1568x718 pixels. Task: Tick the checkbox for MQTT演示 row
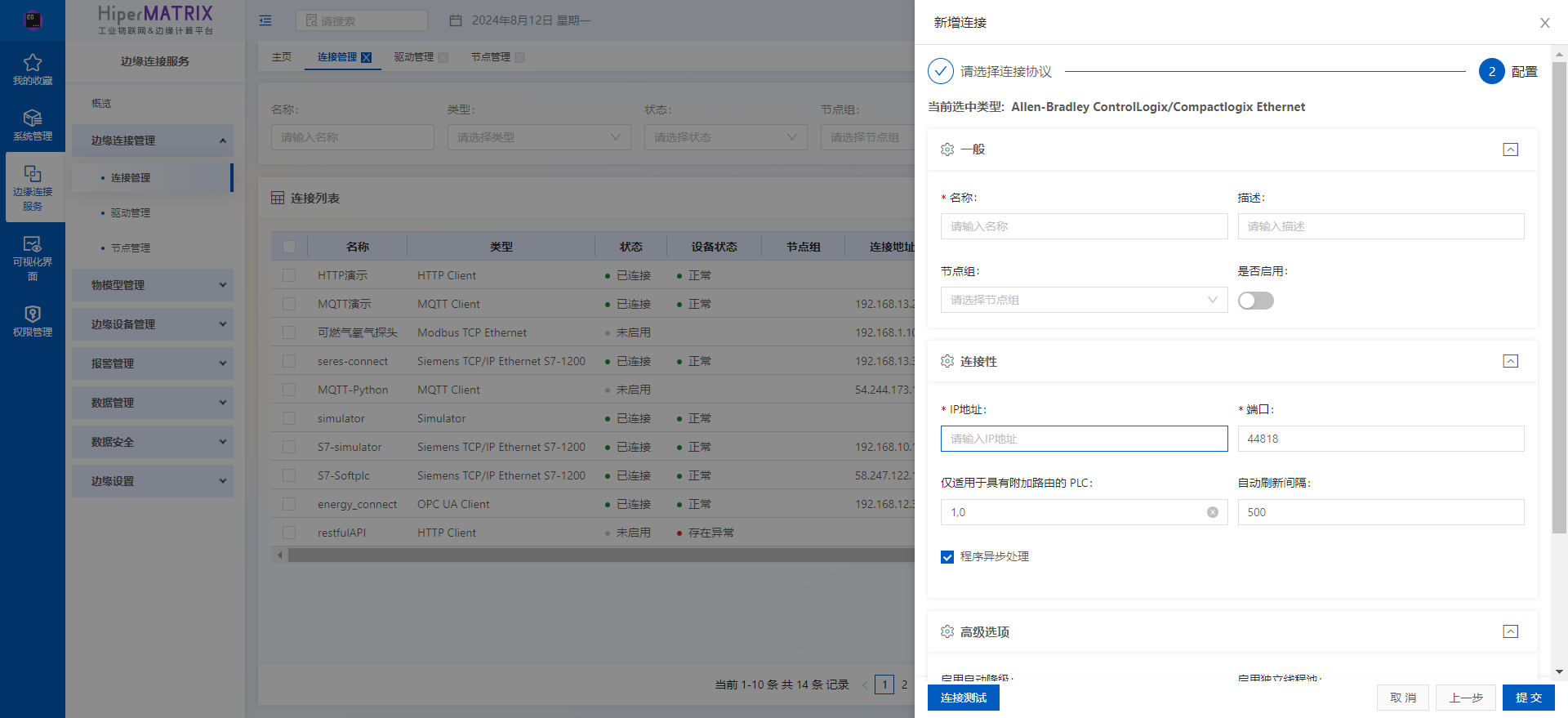[x=289, y=304]
